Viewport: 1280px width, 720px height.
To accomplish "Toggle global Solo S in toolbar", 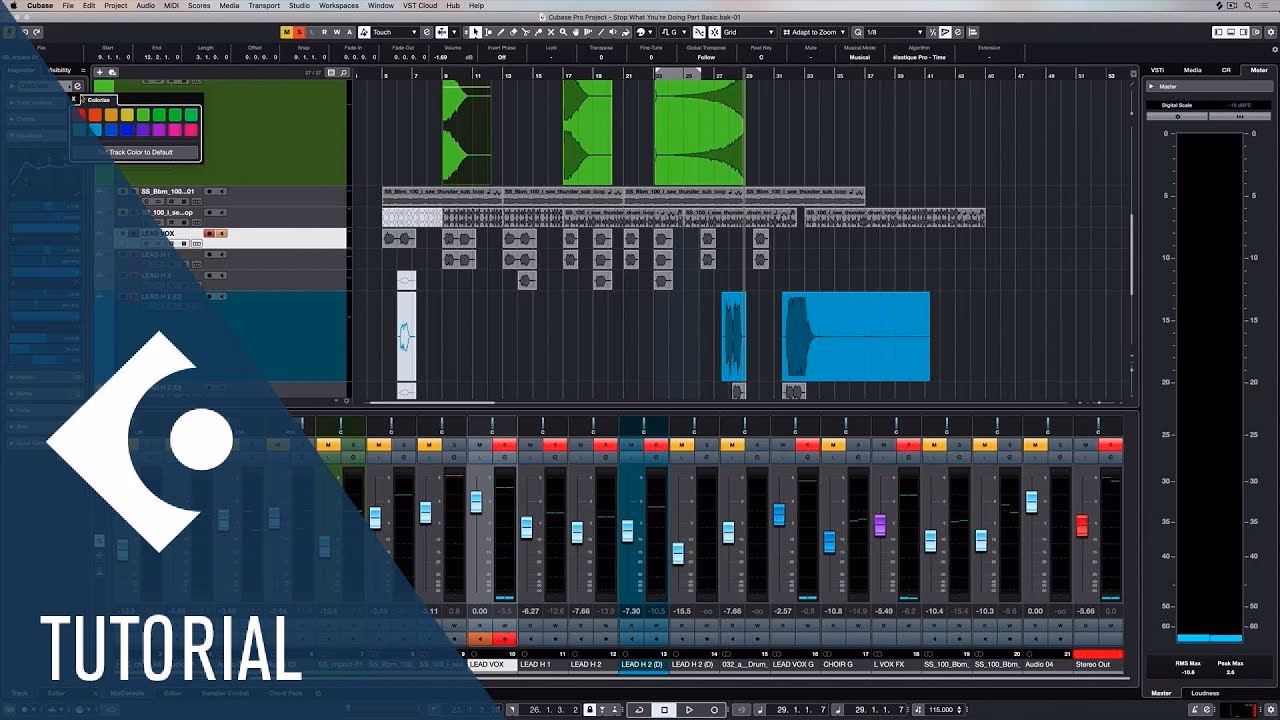I will tap(299, 32).
